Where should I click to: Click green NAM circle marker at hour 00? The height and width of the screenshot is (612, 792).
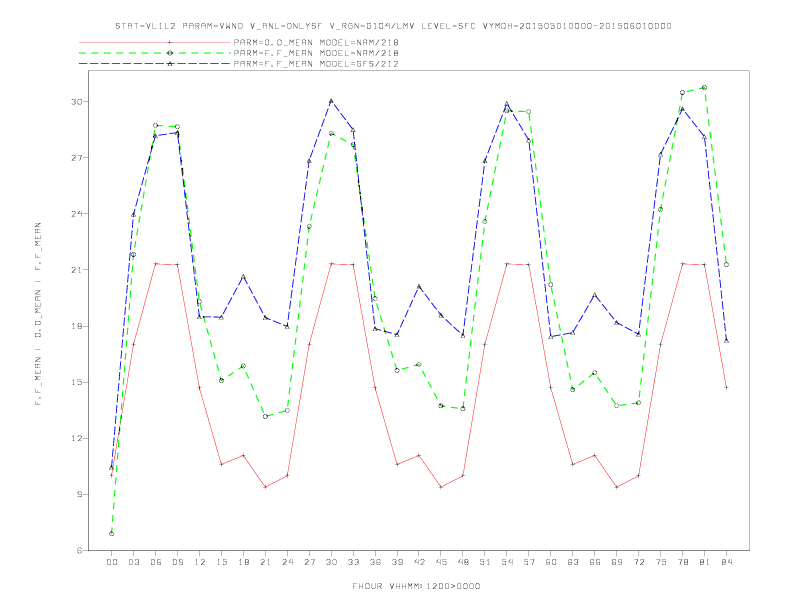(112, 534)
